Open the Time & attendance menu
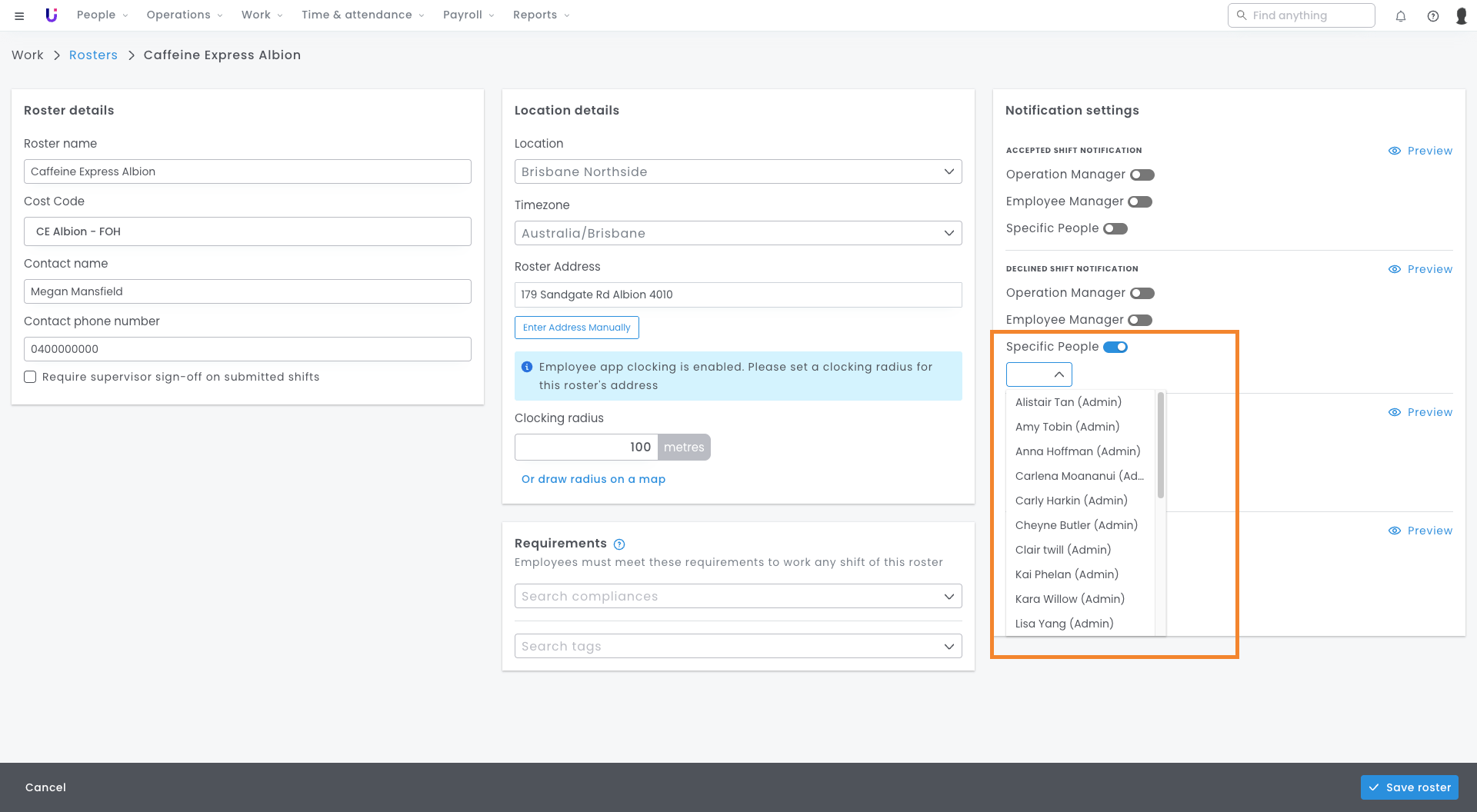This screenshot has width=1477, height=812. [x=362, y=15]
